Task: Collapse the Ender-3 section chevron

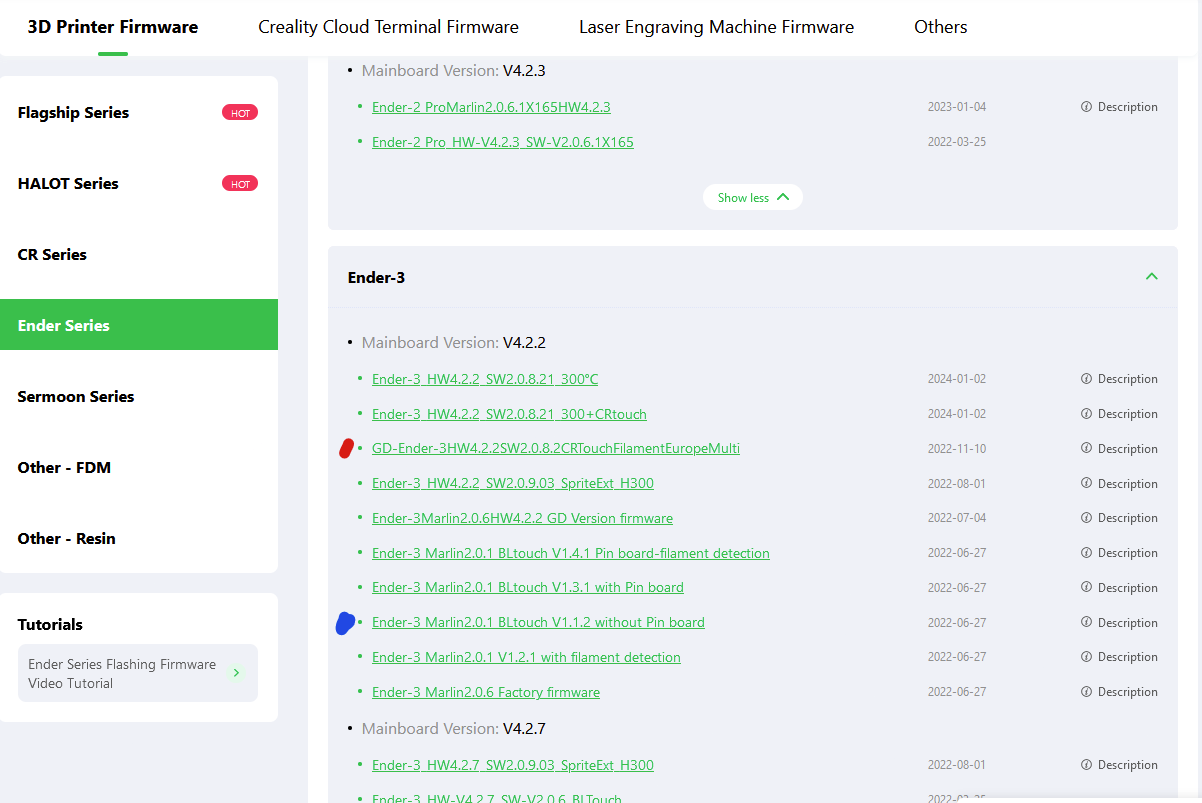Action: [x=1151, y=276]
